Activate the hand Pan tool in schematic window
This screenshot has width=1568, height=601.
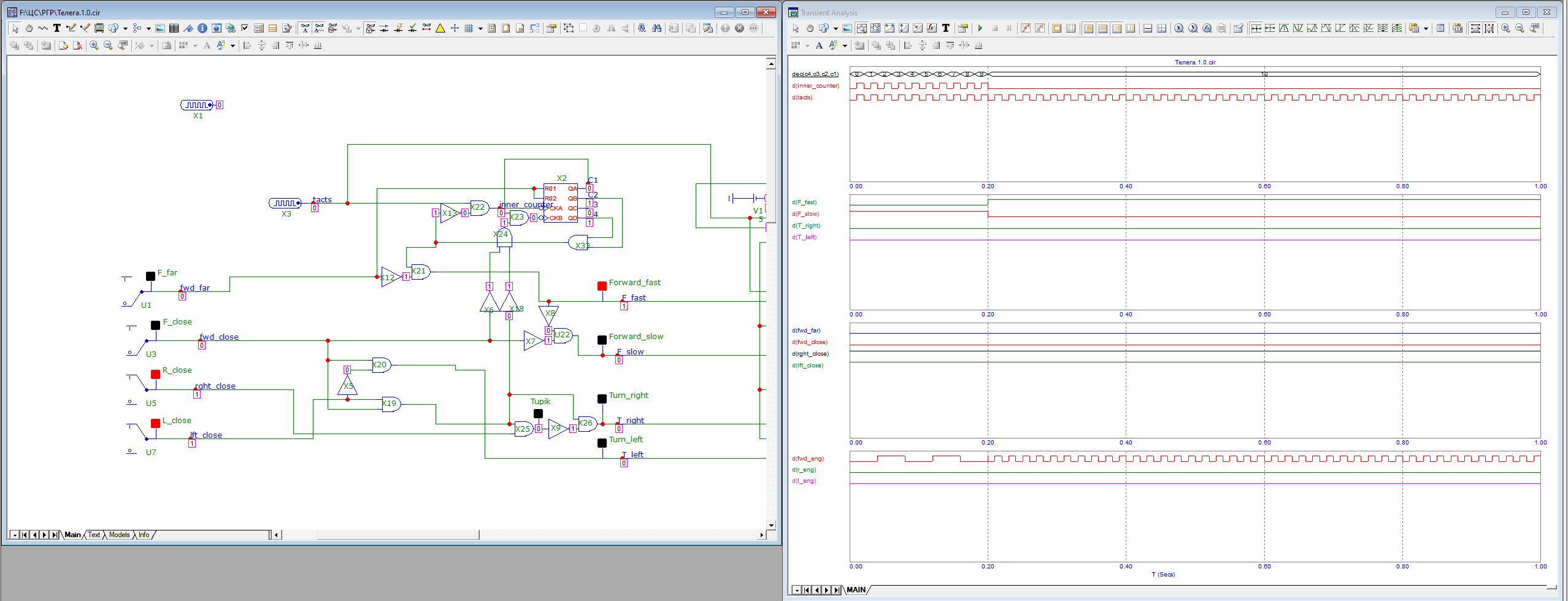[29, 28]
